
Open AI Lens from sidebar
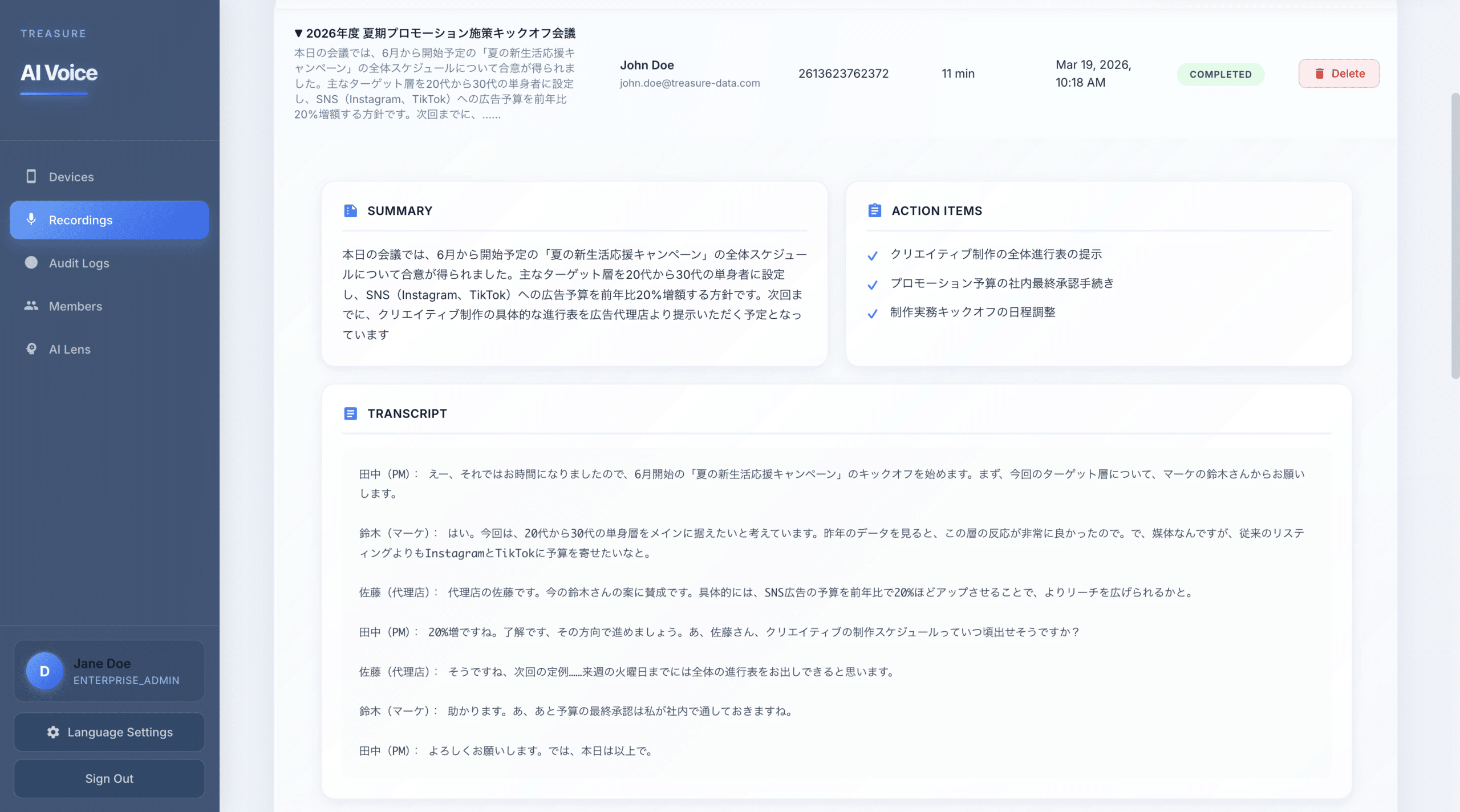(x=109, y=349)
